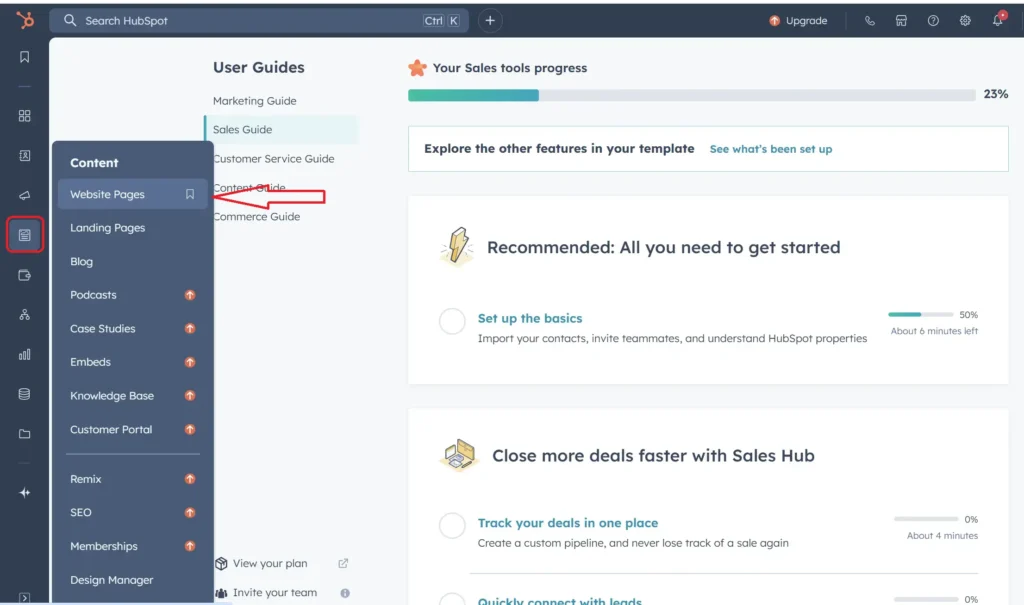
Task: Open the HubSpot sprocket logo home
Action: click(25, 20)
